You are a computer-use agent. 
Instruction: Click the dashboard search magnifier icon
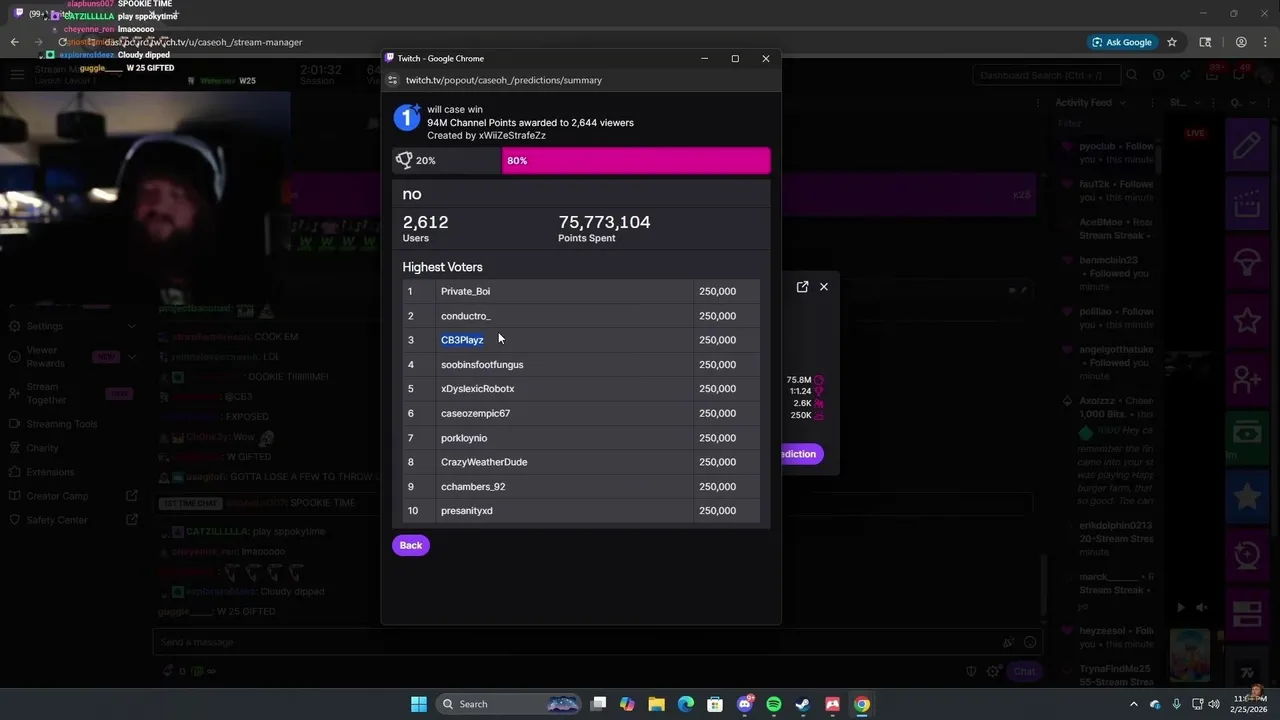click(1131, 75)
